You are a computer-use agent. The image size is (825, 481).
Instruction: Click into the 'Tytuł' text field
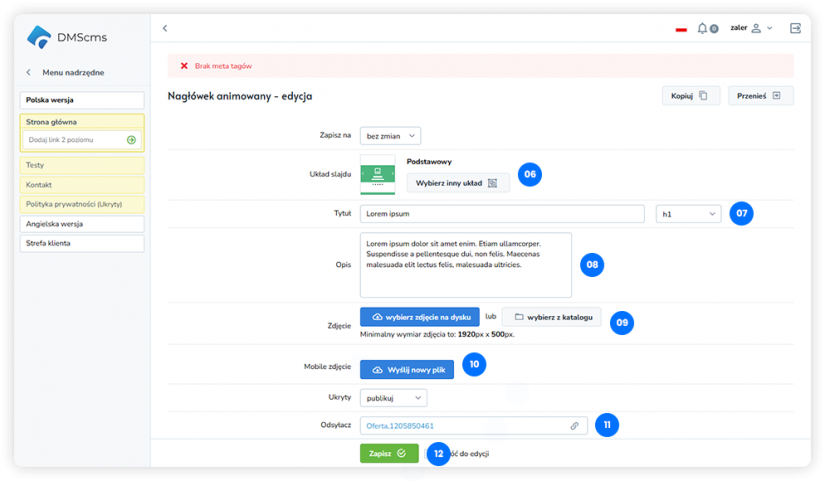click(x=501, y=214)
